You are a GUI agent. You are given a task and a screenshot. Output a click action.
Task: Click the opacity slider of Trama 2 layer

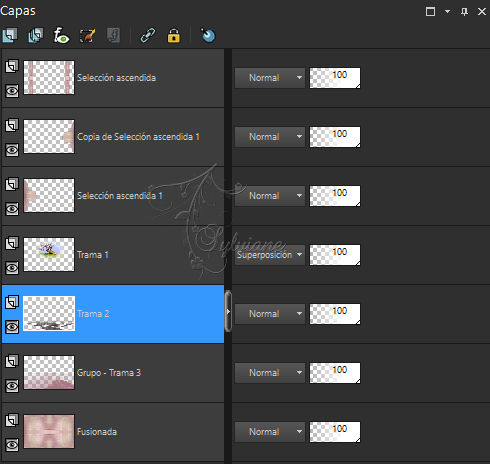click(x=335, y=314)
